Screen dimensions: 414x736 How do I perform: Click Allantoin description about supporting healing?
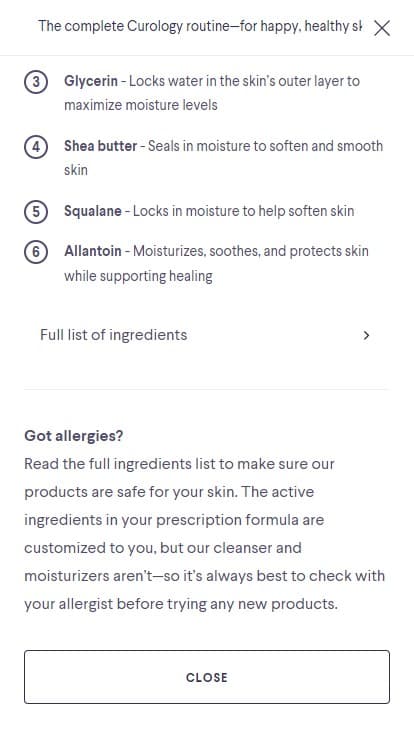click(x=216, y=263)
